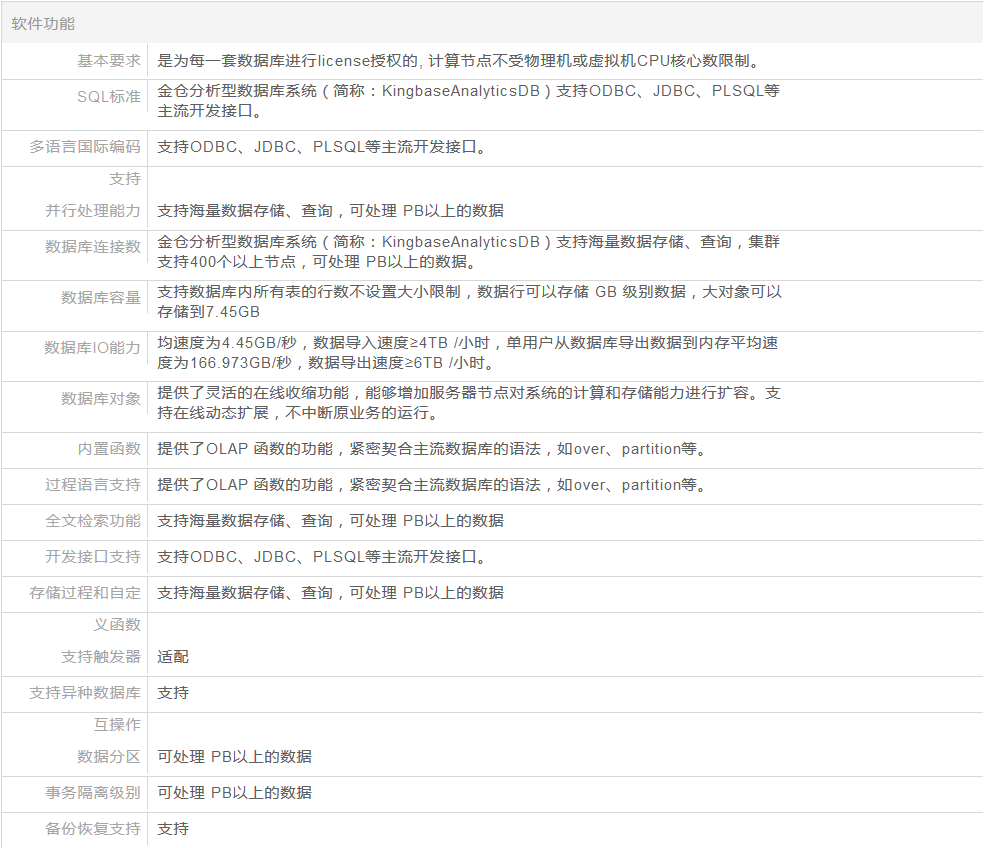Viewport: 992px width, 848px height.
Task: Click the OLAP 函数 description beside 过程语言支持
Action: (x=431, y=485)
